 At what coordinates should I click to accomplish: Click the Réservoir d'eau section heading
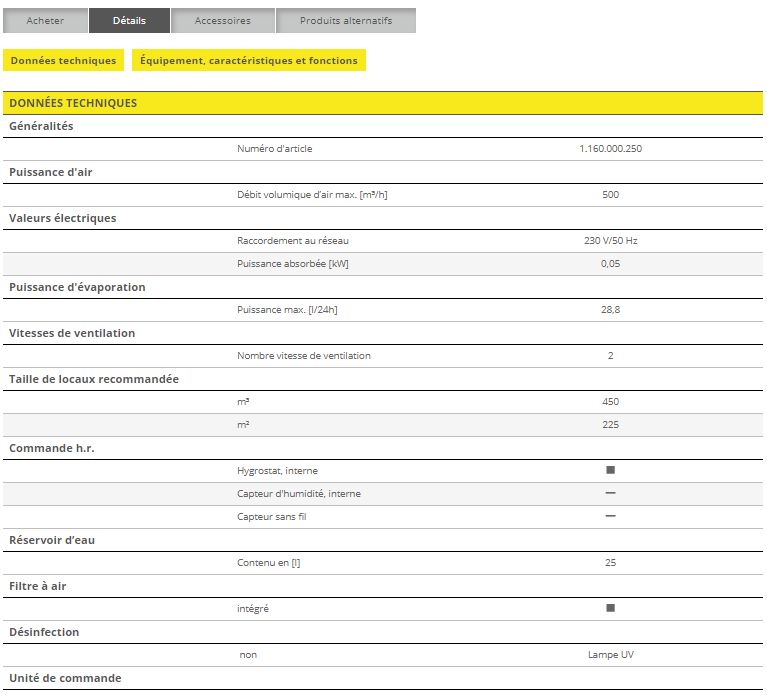[52, 540]
